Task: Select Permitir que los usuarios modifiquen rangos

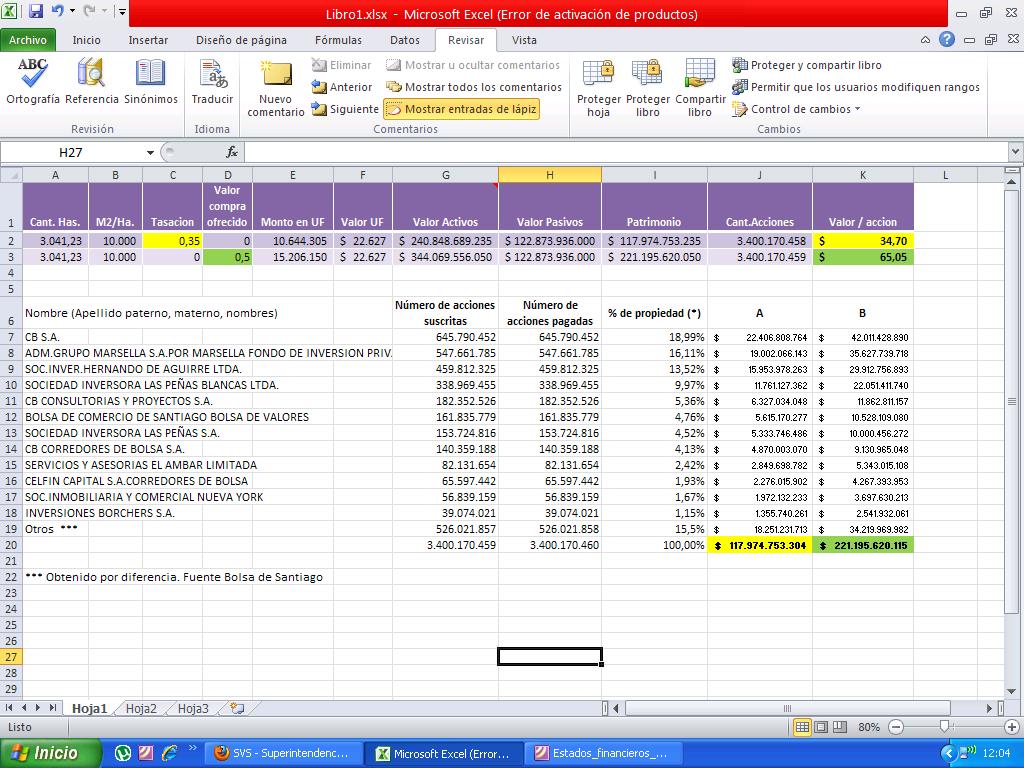Action: pyautogui.click(x=856, y=87)
